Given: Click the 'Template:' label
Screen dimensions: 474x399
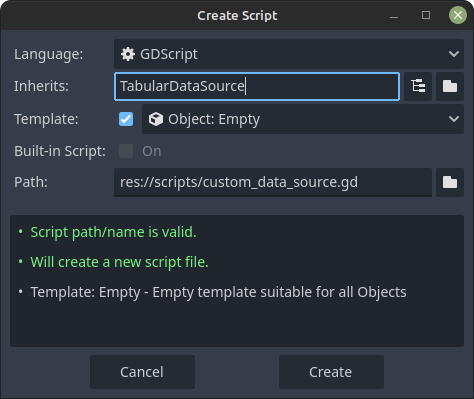Looking at the screenshot, I should (46, 119).
